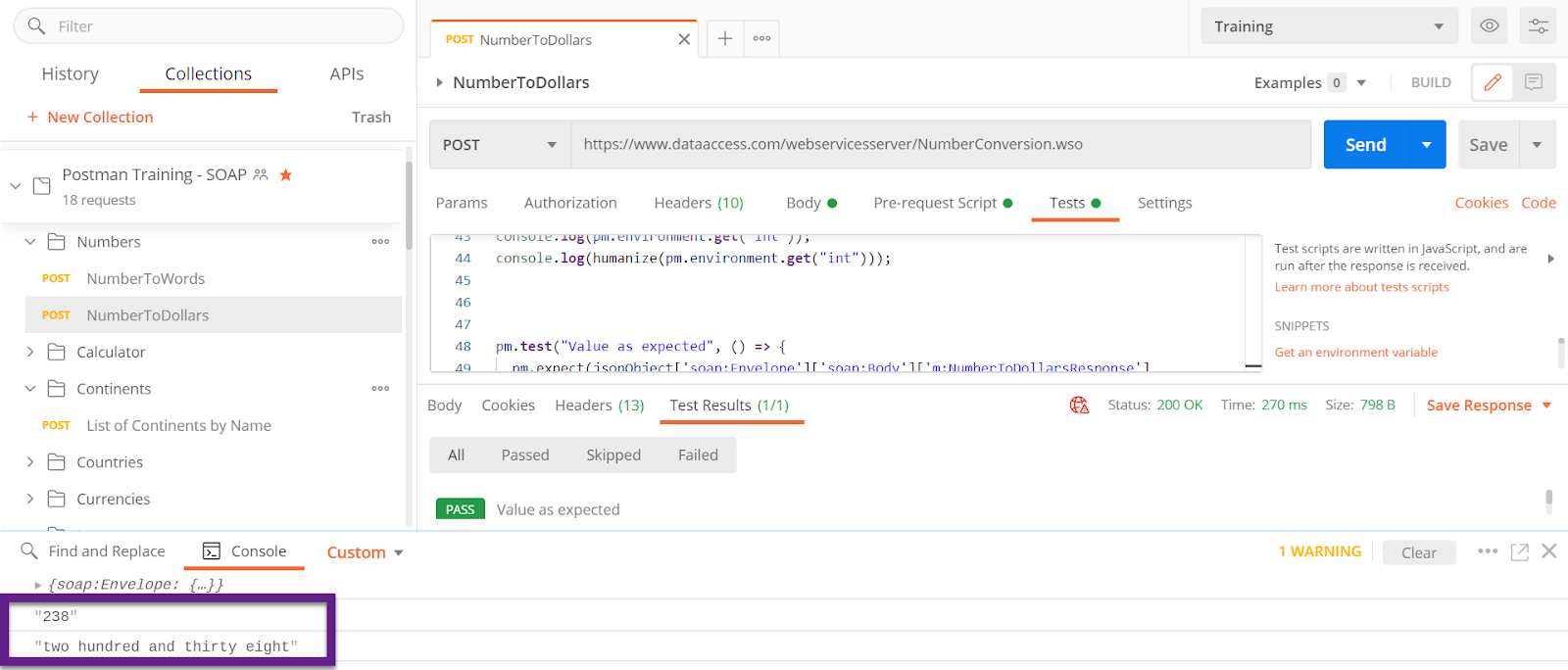Open environment quick look eye icon
Screen dimensions: 1568x670
(1490, 25)
